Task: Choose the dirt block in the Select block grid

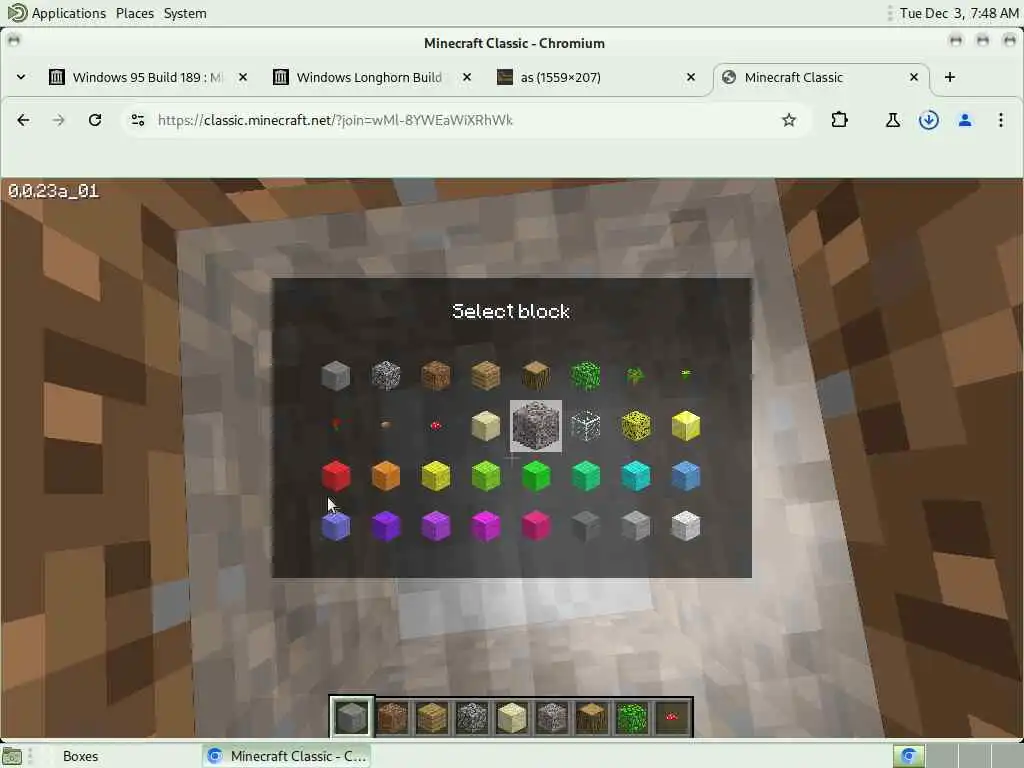Action: coord(436,376)
